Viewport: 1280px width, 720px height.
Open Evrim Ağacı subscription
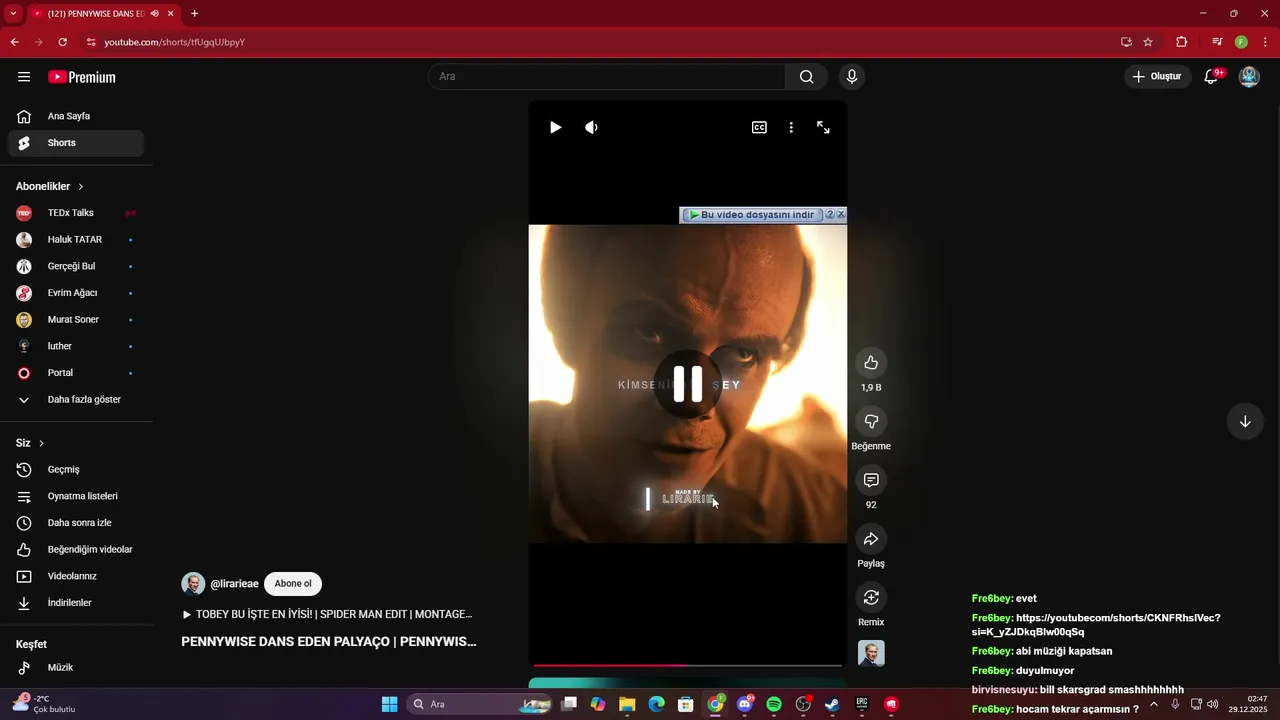76,293
